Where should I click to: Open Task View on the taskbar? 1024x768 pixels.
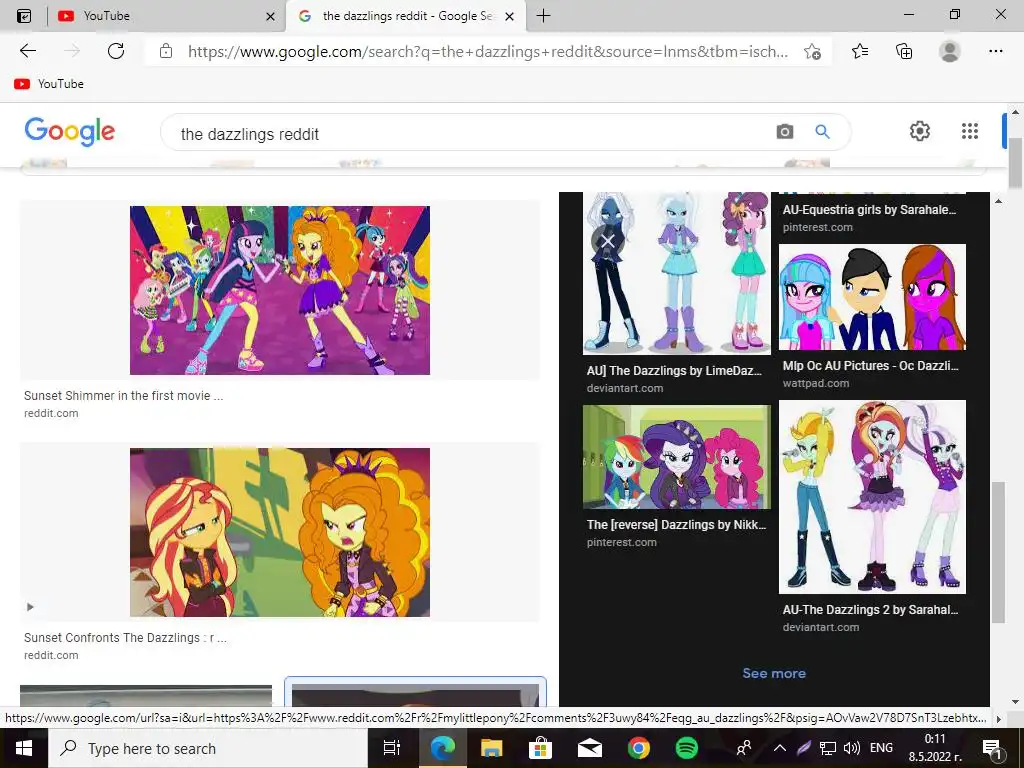391,748
